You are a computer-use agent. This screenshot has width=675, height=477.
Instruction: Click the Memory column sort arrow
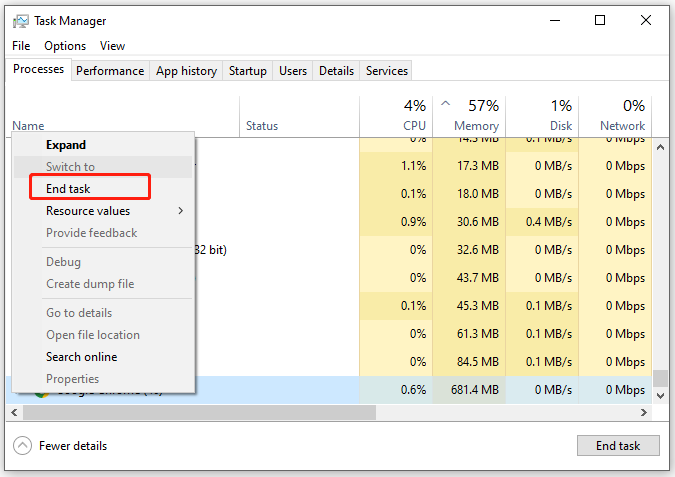click(x=445, y=104)
